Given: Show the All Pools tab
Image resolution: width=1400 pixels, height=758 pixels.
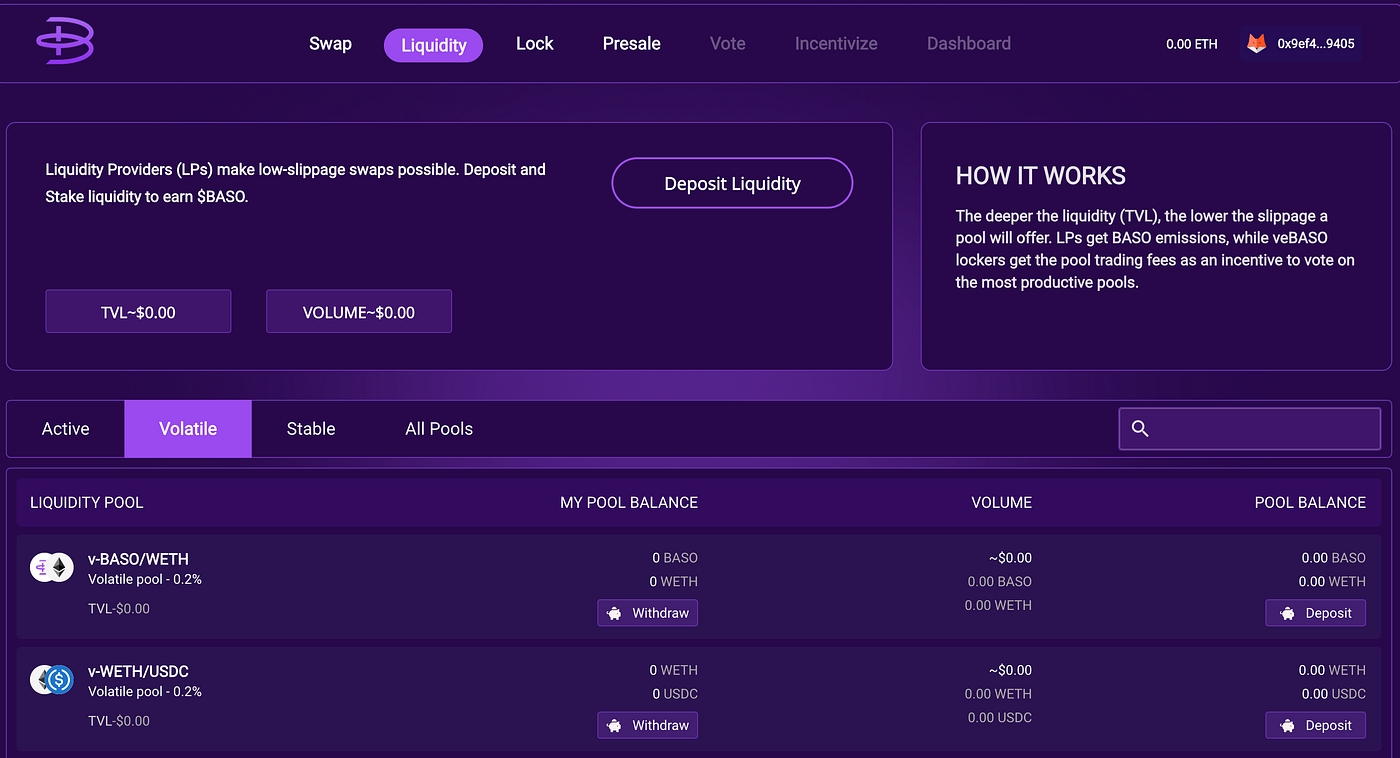Looking at the screenshot, I should 439,429.
